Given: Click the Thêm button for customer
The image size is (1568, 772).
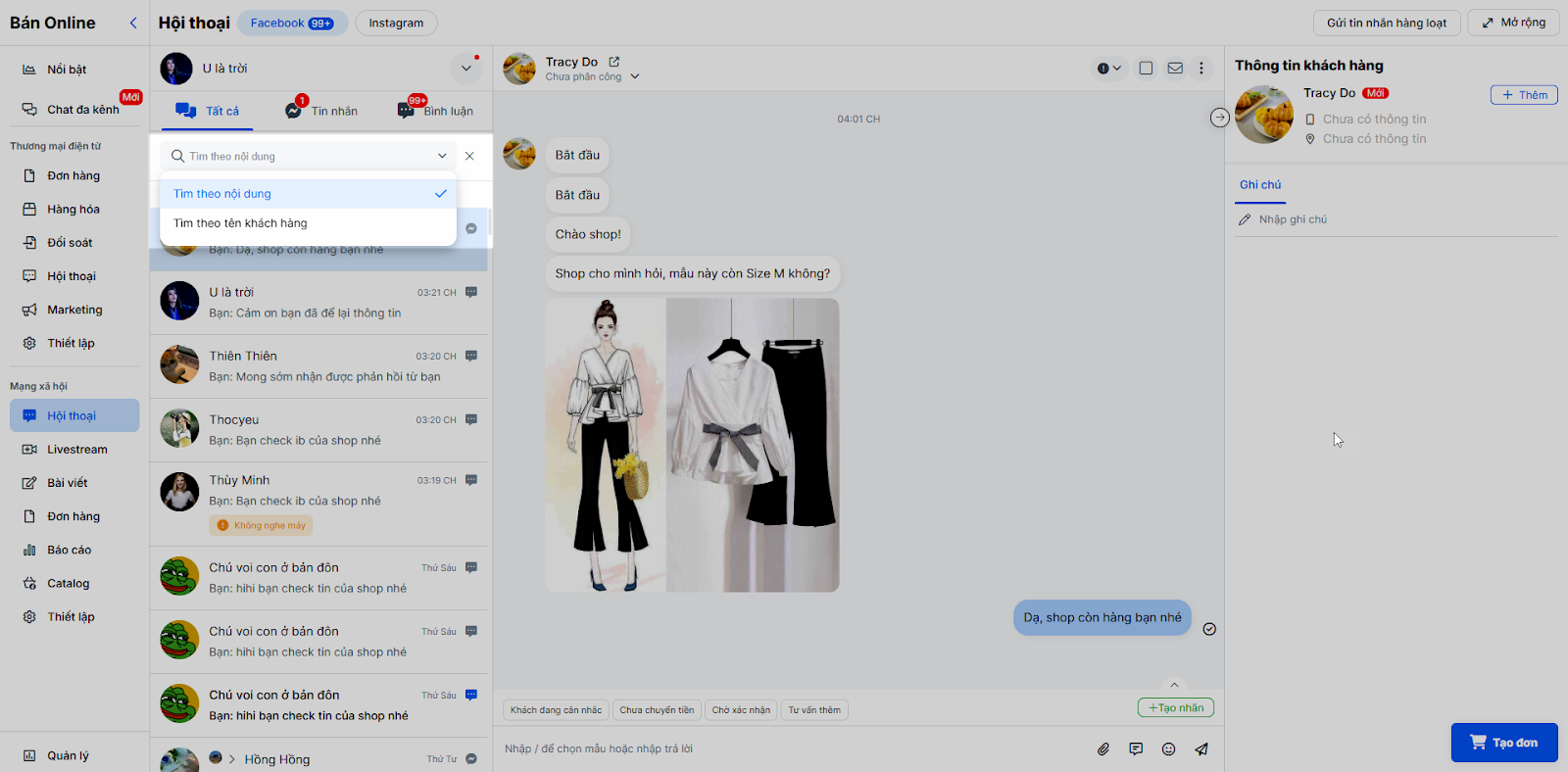Looking at the screenshot, I should [1524, 95].
